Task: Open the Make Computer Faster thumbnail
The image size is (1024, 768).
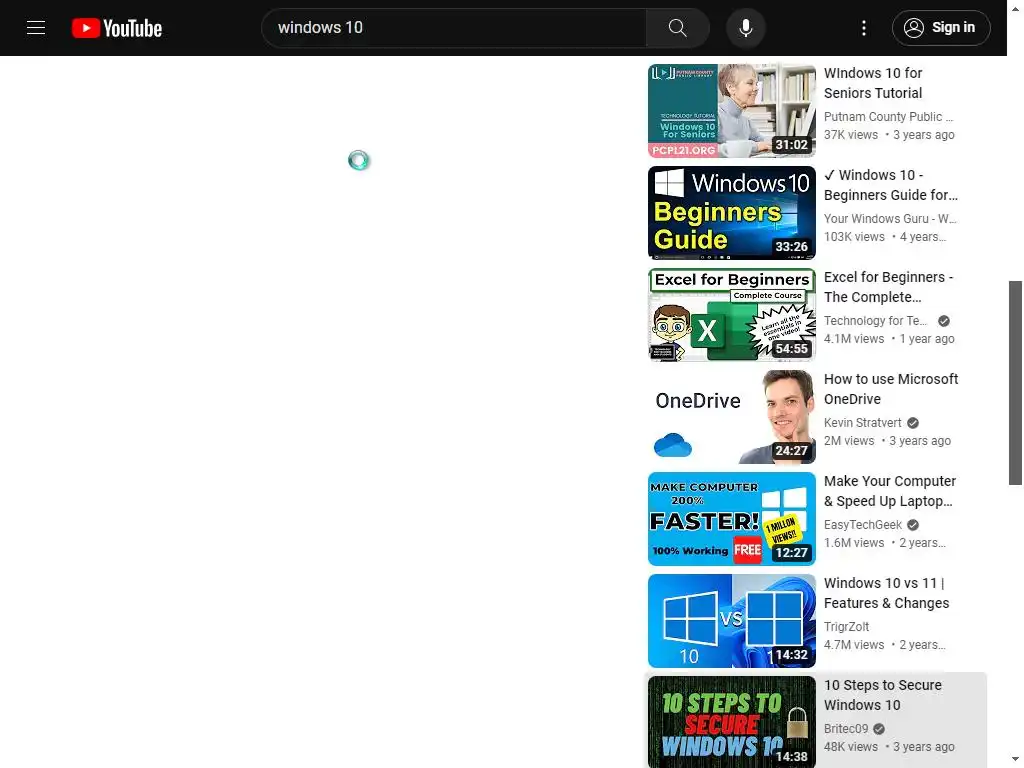Action: click(x=731, y=519)
